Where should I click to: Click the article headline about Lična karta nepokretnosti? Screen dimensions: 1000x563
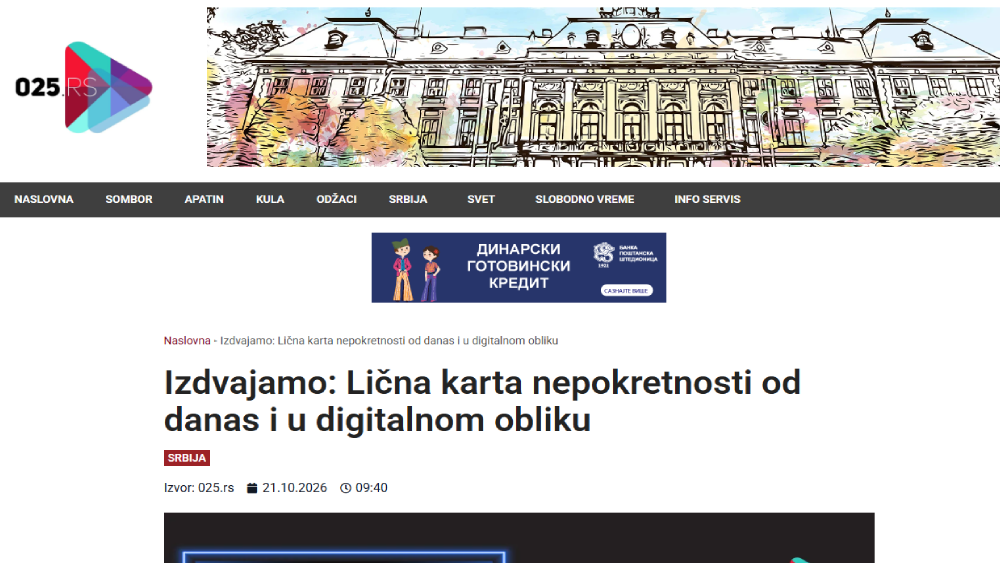tap(482, 401)
